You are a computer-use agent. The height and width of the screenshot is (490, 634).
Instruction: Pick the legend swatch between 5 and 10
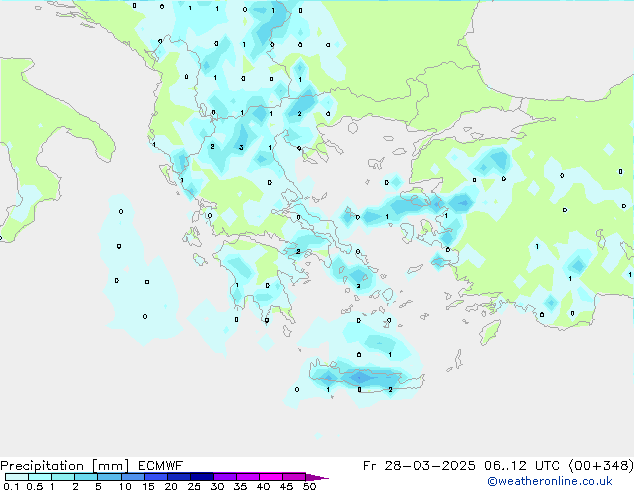tap(110, 478)
